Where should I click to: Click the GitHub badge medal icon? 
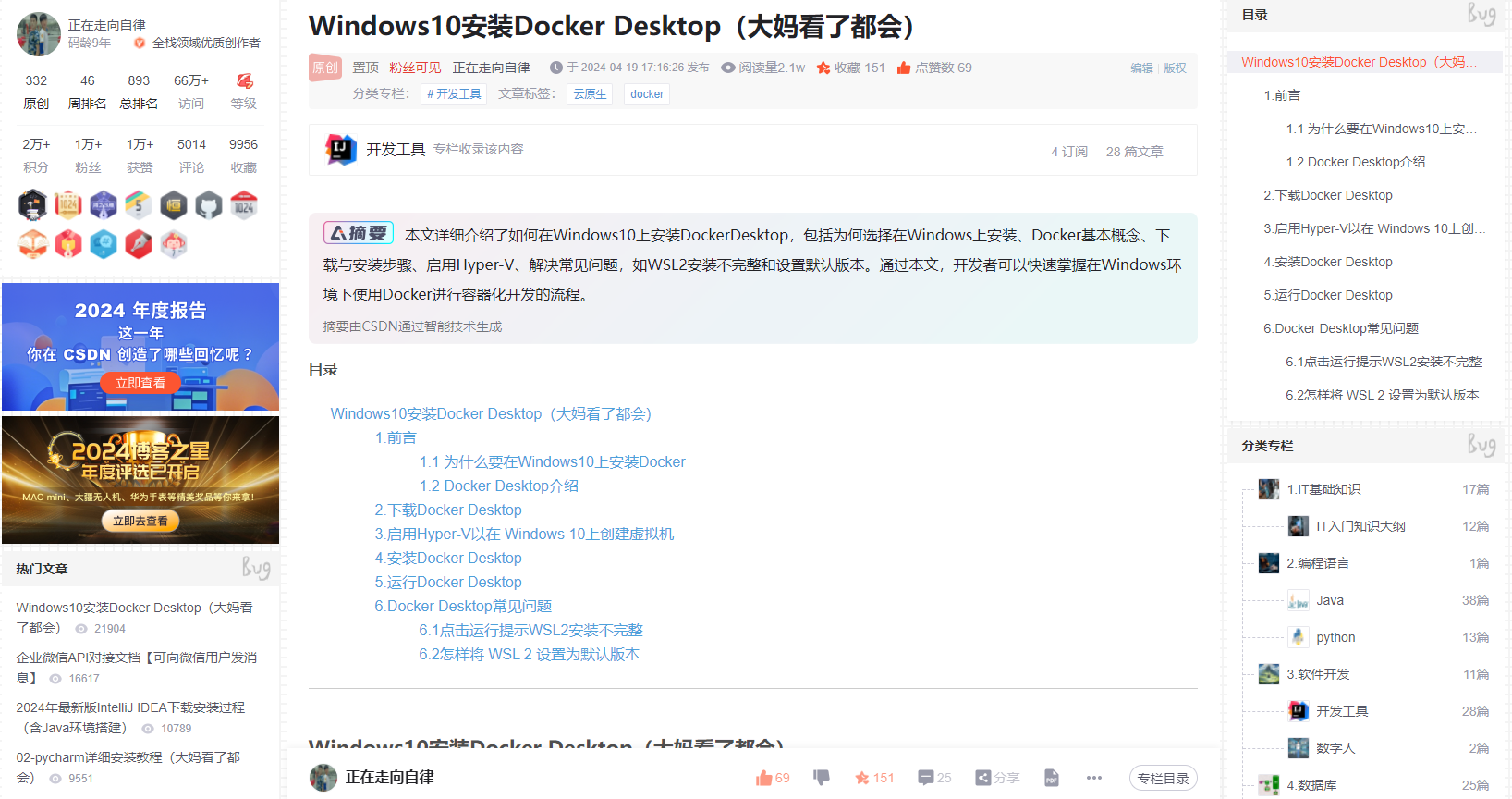point(209,205)
